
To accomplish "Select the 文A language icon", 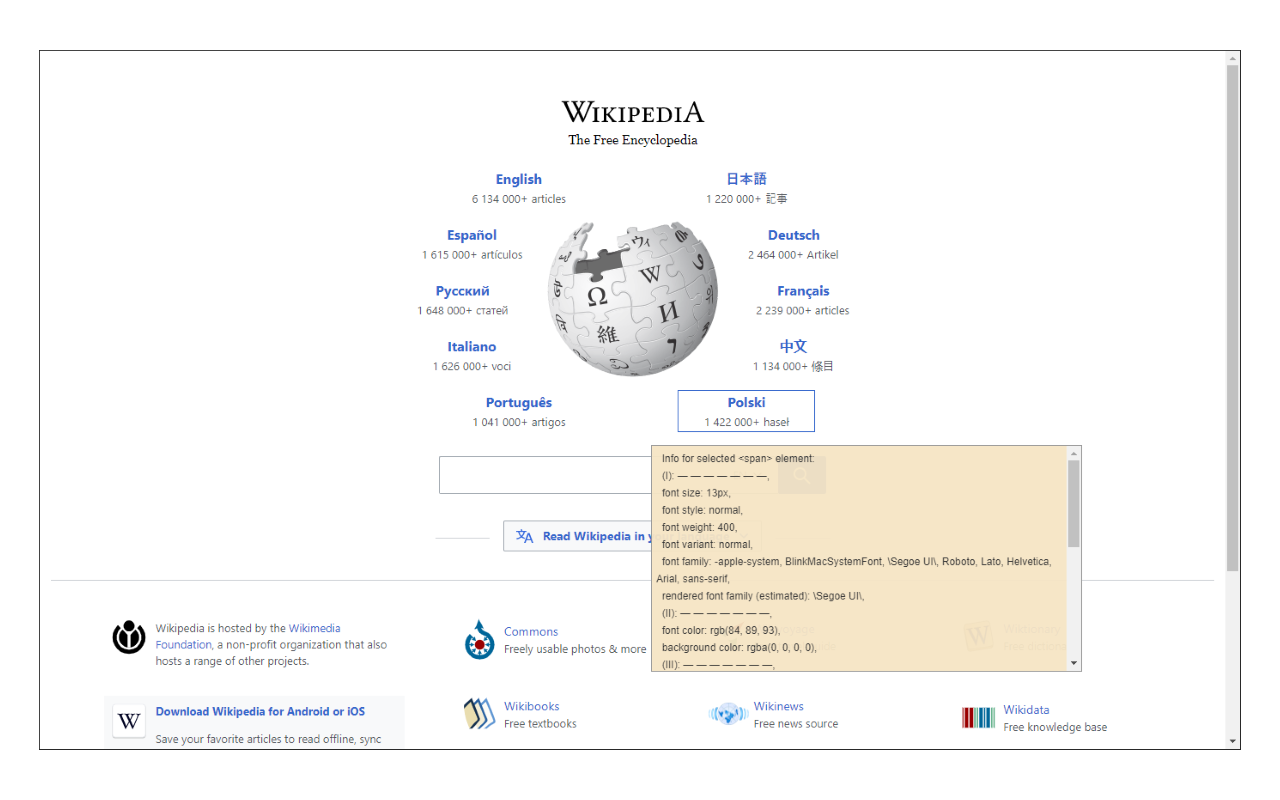I will point(524,536).
